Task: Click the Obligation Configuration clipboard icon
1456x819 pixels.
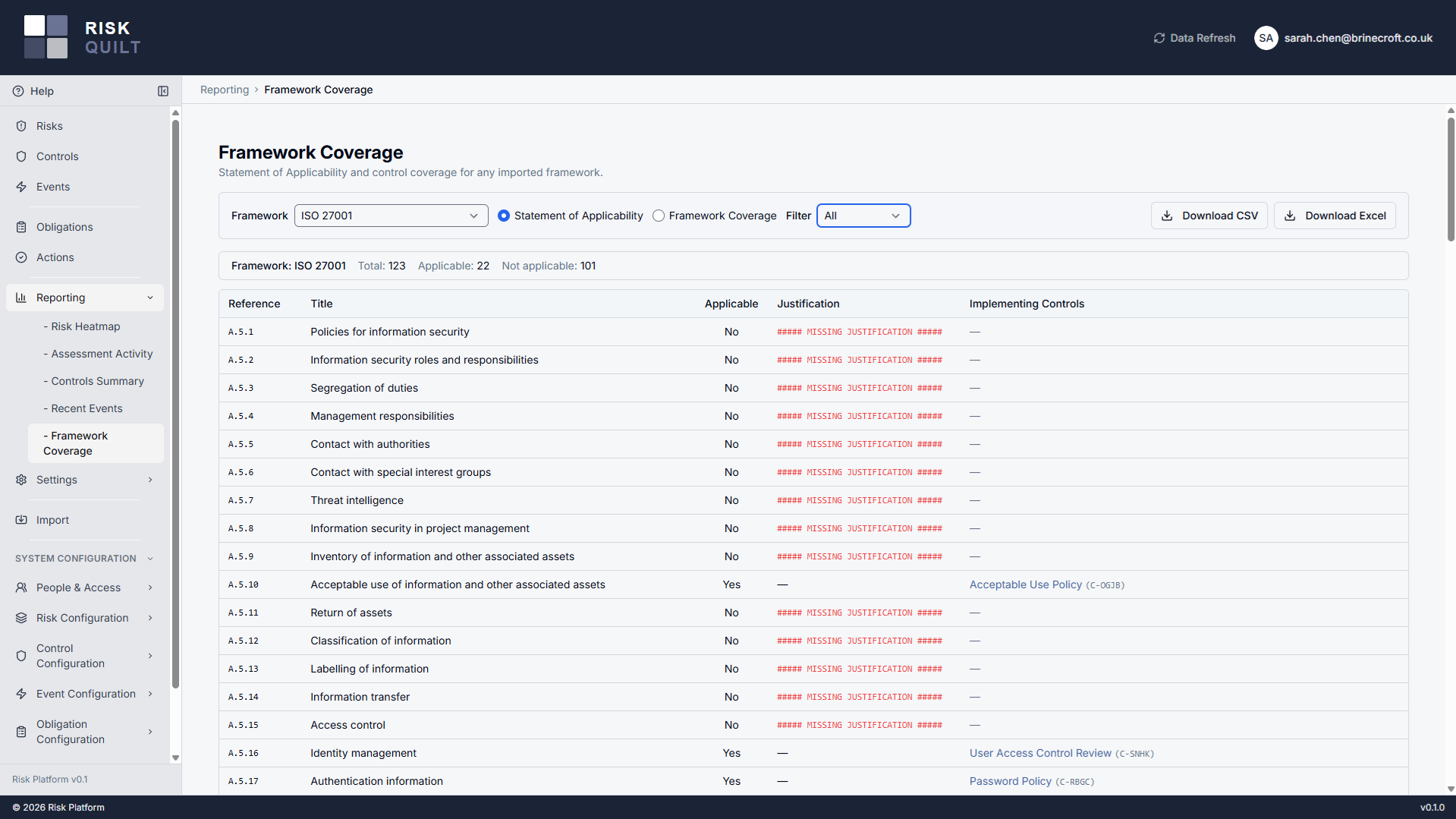Action: (x=21, y=732)
